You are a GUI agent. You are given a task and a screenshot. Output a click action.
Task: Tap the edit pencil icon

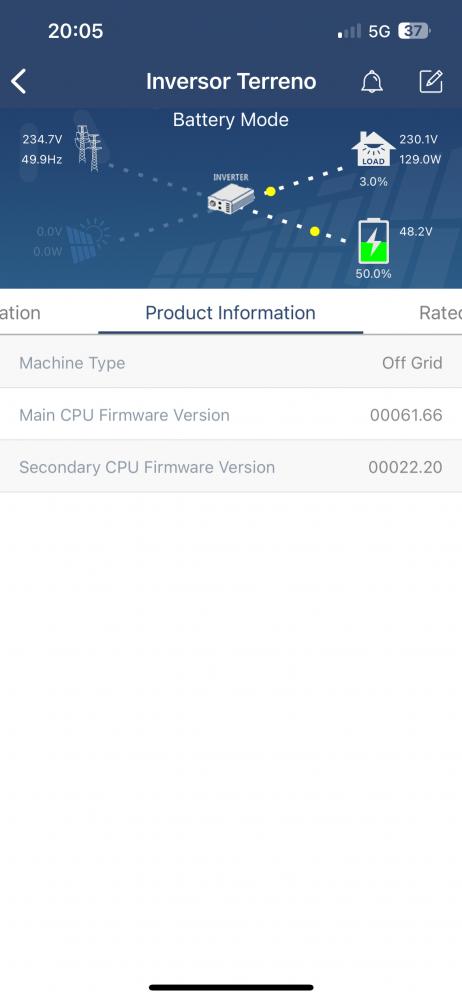click(x=431, y=82)
